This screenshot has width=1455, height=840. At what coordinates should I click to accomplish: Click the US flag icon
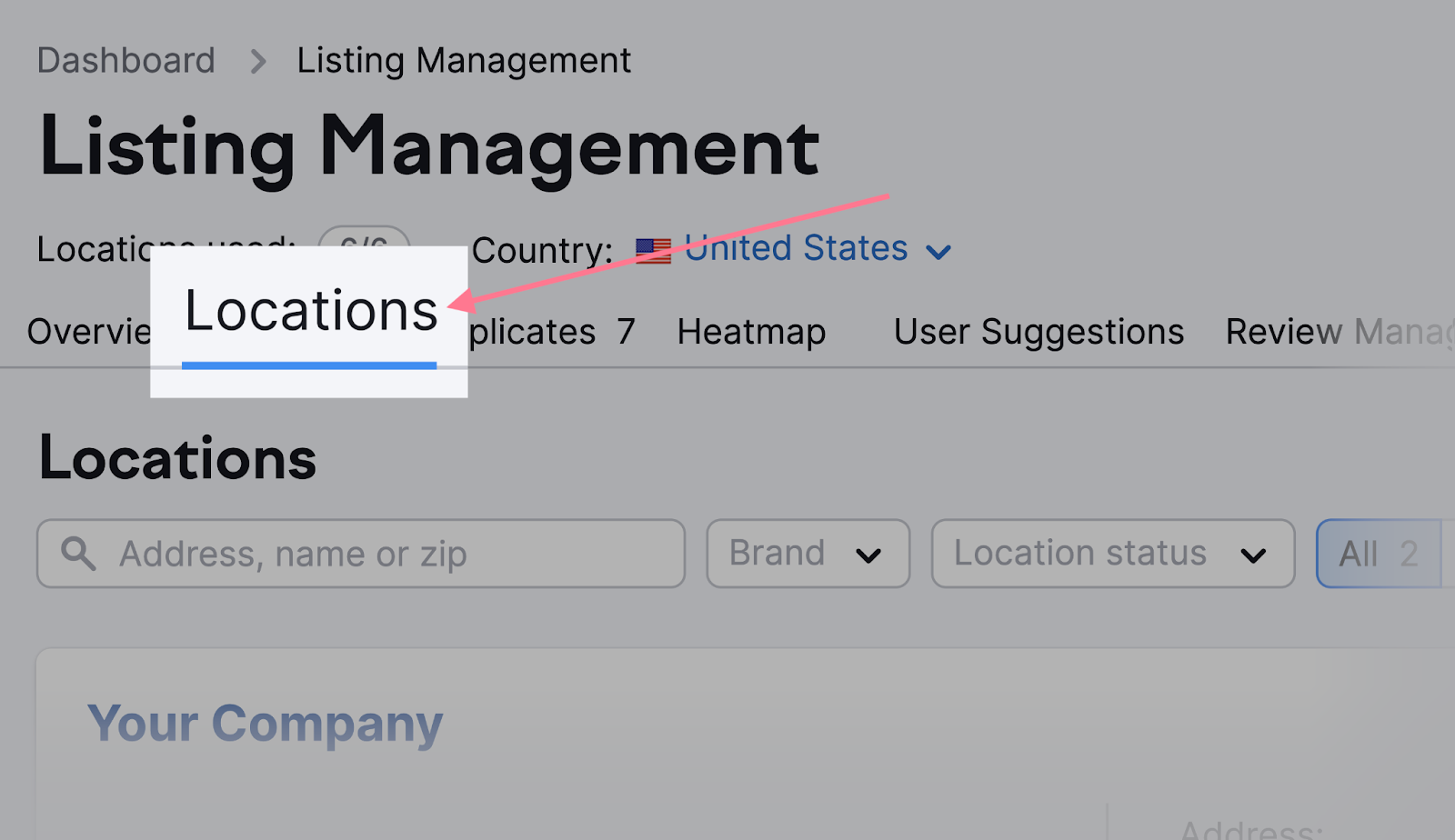pyautogui.click(x=653, y=250)
